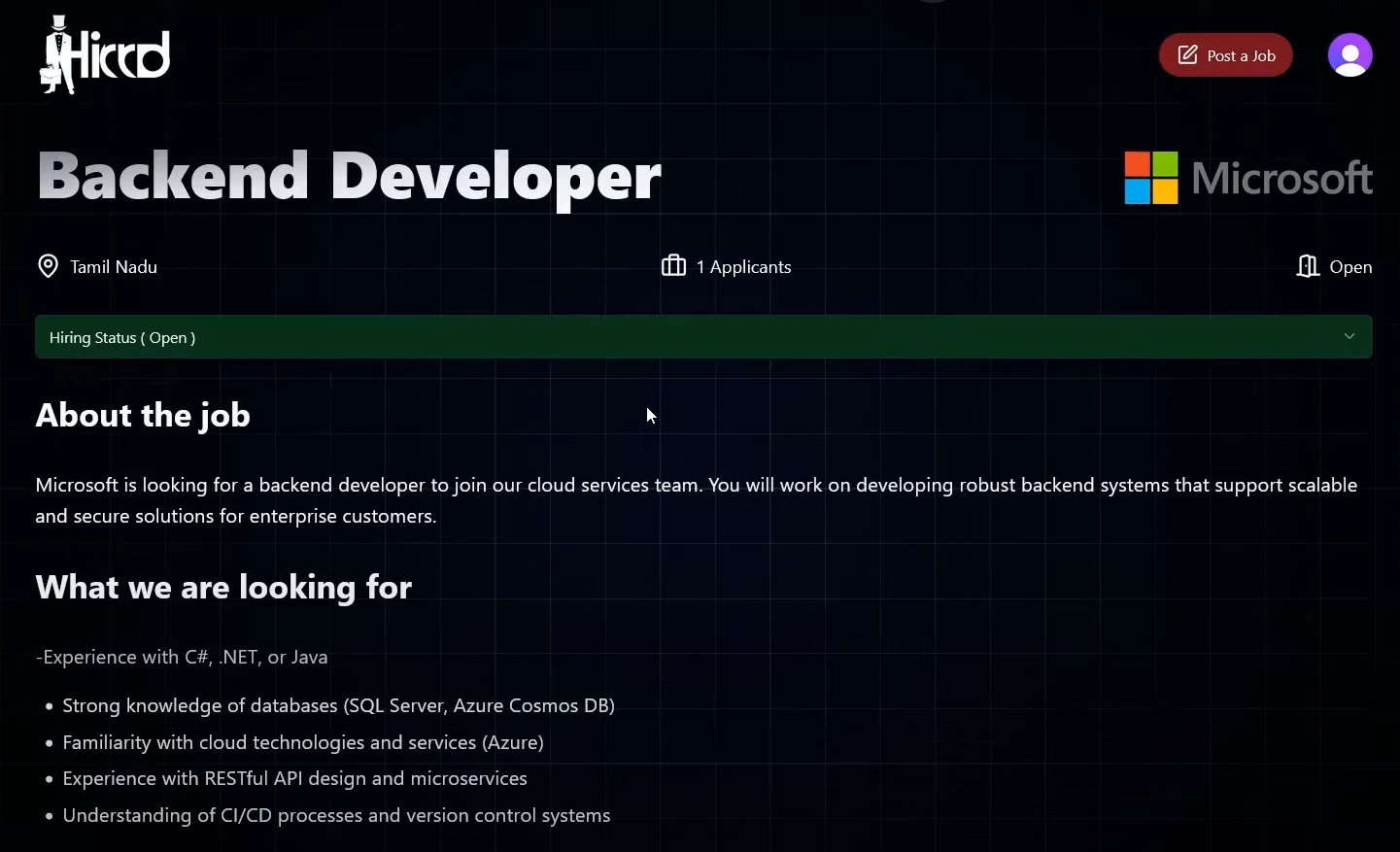This screenshot has width=1400, height=852.
Task: Select the Backend Developer title
Action: point(350,178)
